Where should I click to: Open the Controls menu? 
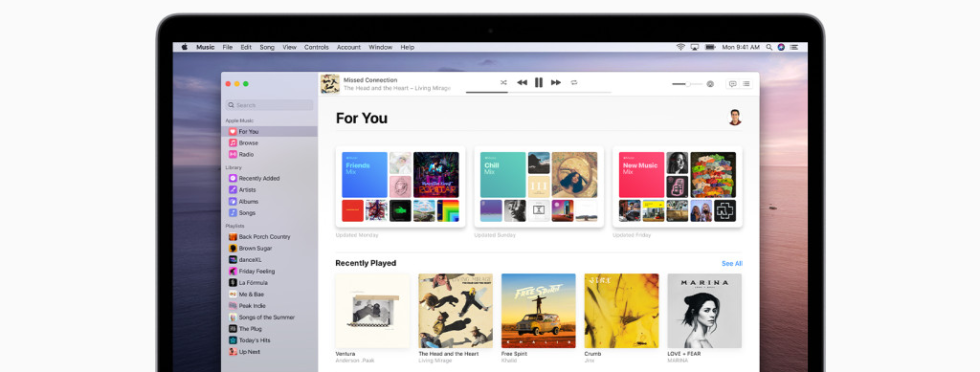coord(316,47)
